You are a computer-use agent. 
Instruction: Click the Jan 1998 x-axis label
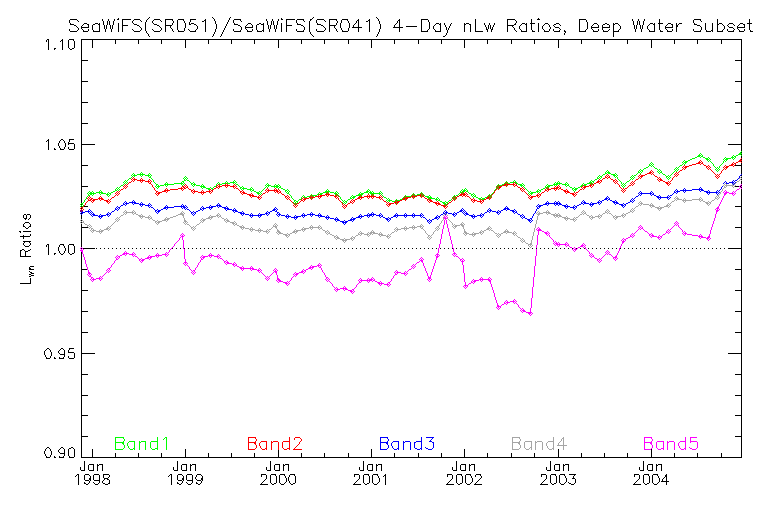92,473
